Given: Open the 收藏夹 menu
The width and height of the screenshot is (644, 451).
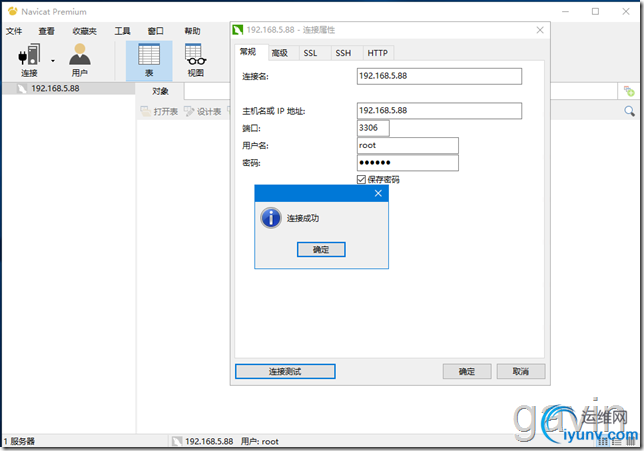Looking at the screenshot, I should point(84,31).
